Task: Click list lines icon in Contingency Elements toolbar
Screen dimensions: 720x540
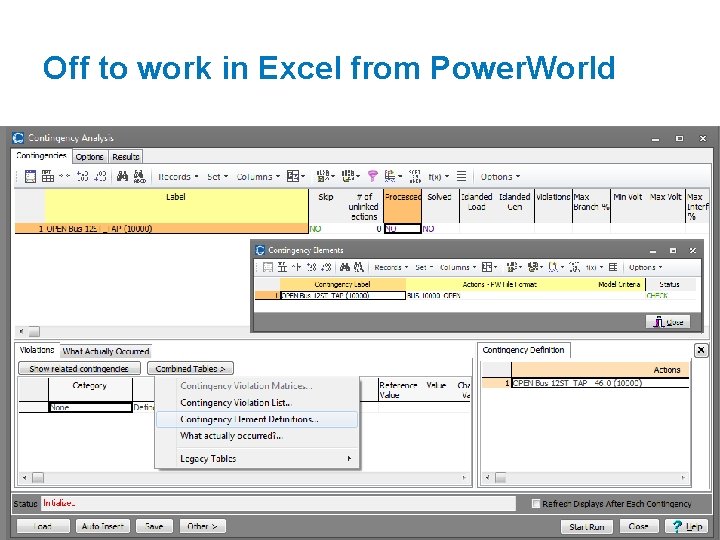Action: coord(613,267)
